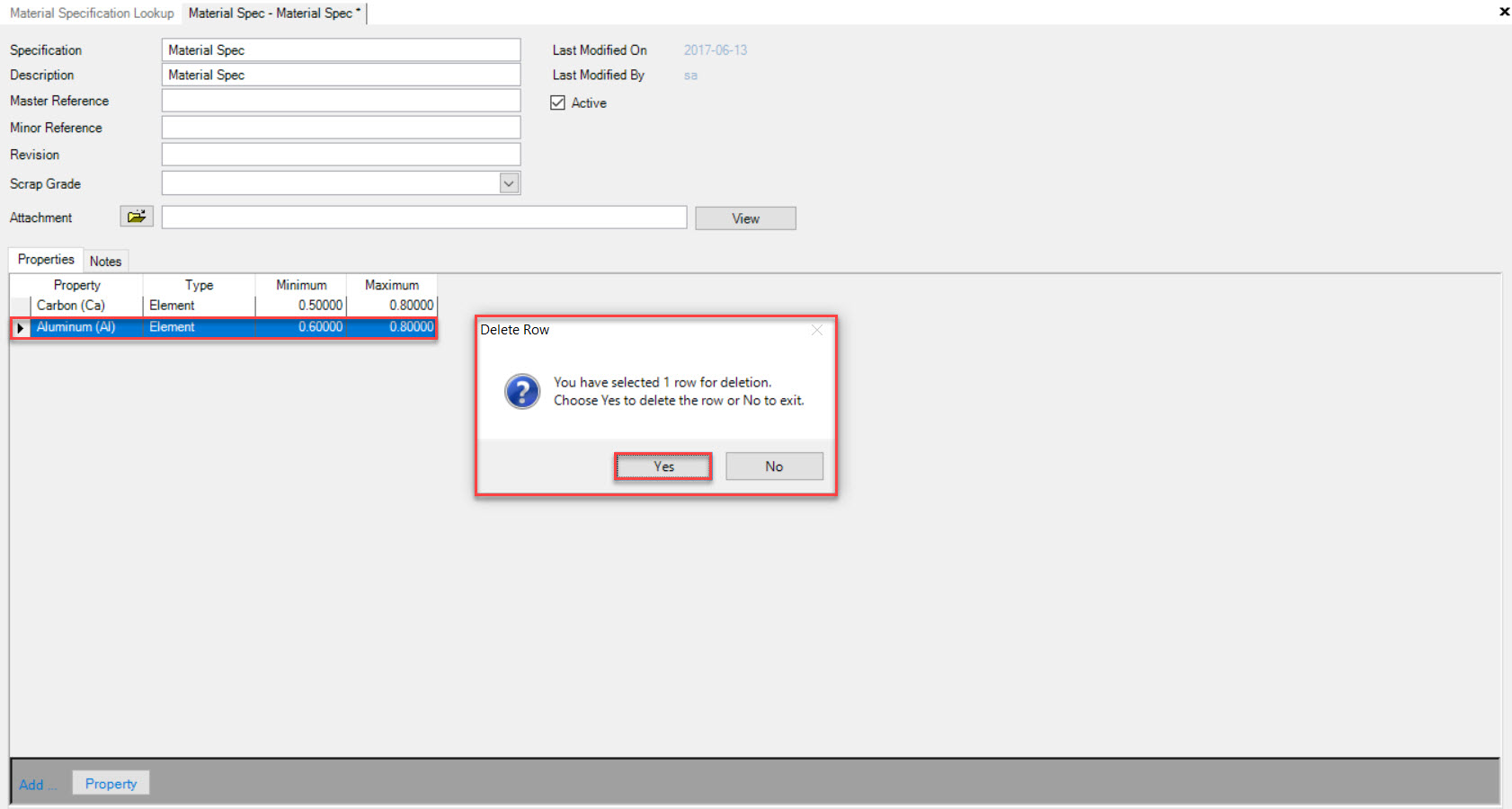Click into the Specification field
This screenshot has height=809, width=1512.
[341, 50]
